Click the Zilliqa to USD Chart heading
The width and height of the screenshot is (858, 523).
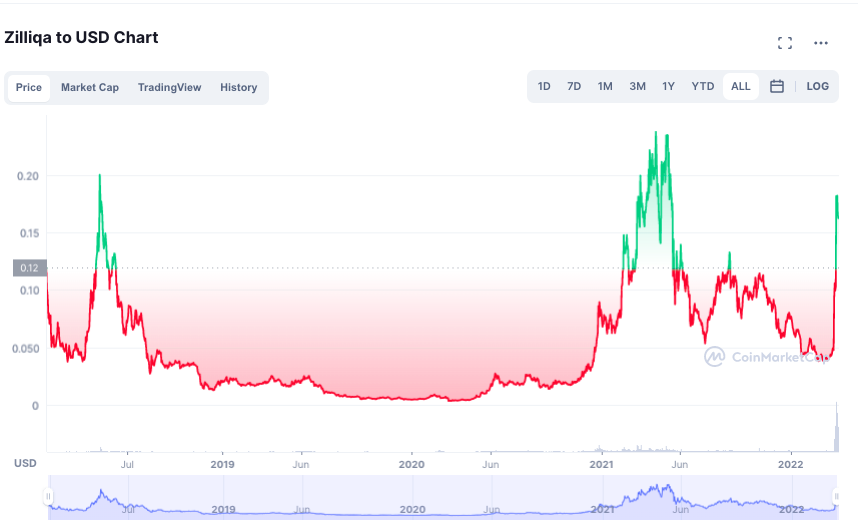point(81,37)
